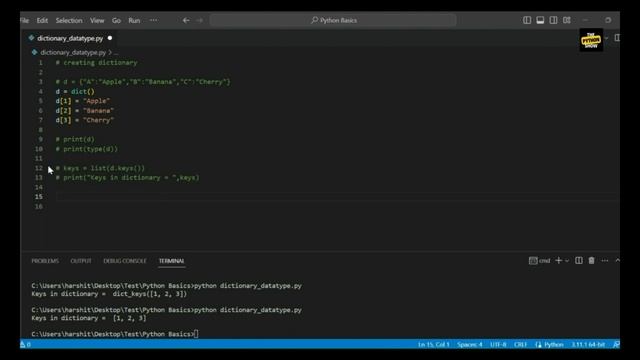The width and height of the screenshot is (640, 360).
Task: Click line number 12 in the gutter
Action: (38, 168)
